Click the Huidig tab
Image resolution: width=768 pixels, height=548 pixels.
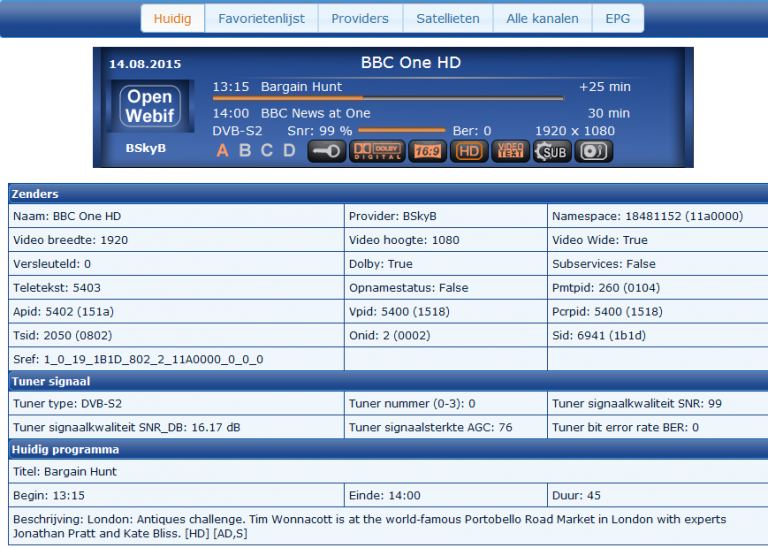tap(173, 18)
